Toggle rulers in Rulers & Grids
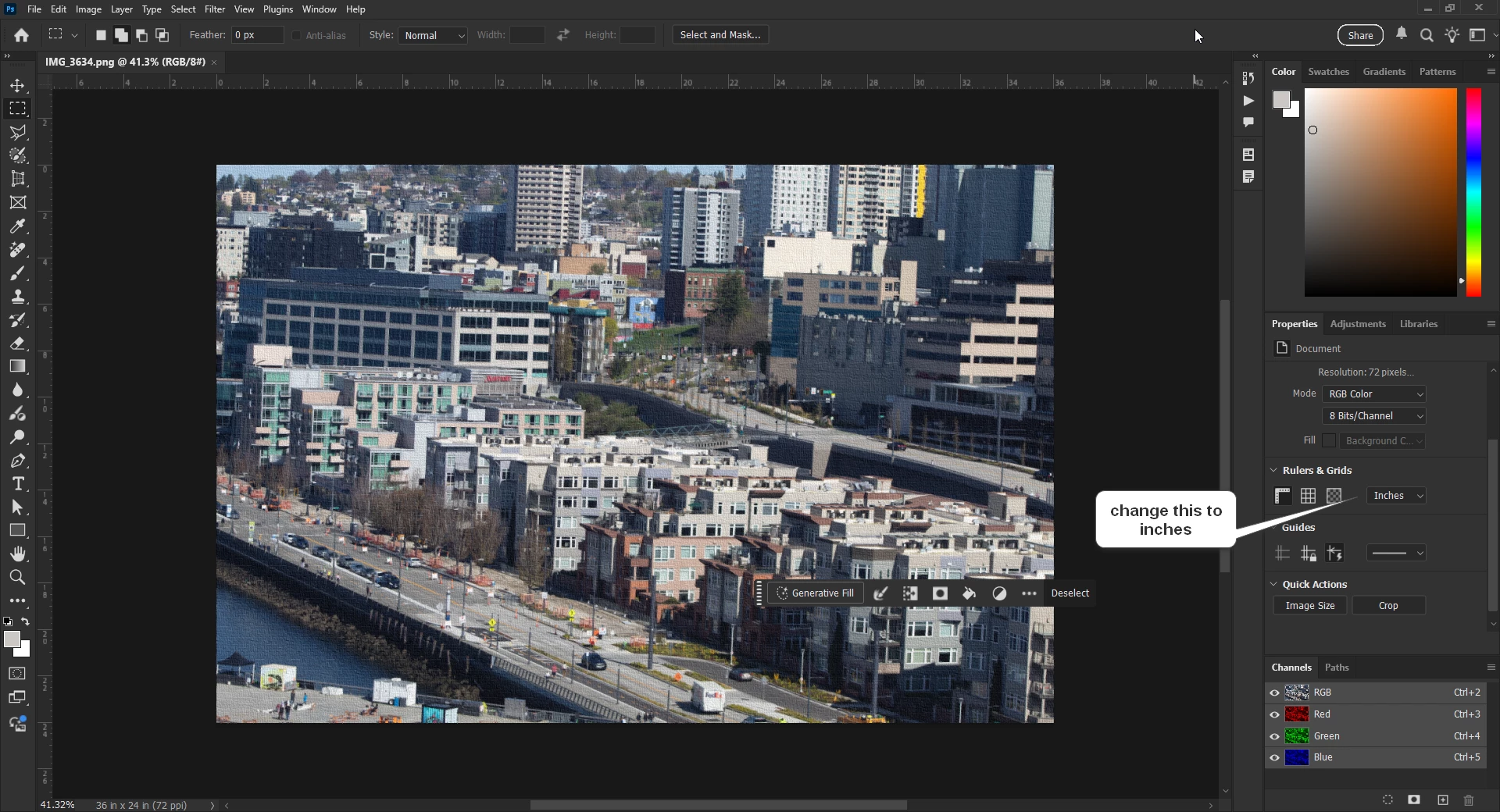Screen dimensions: 1500x812 coord(1283,496)
